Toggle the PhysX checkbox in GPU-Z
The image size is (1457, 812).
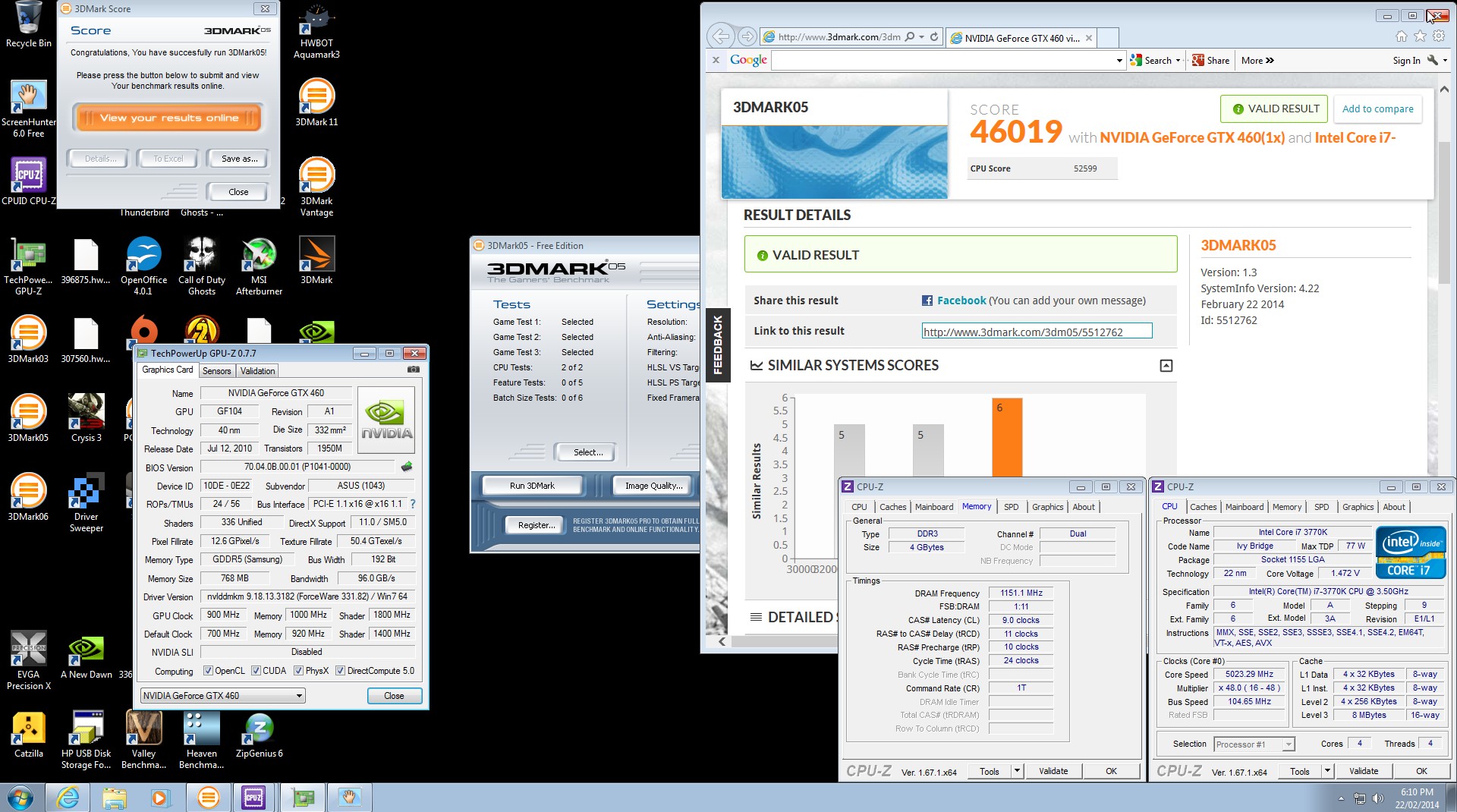299,671
